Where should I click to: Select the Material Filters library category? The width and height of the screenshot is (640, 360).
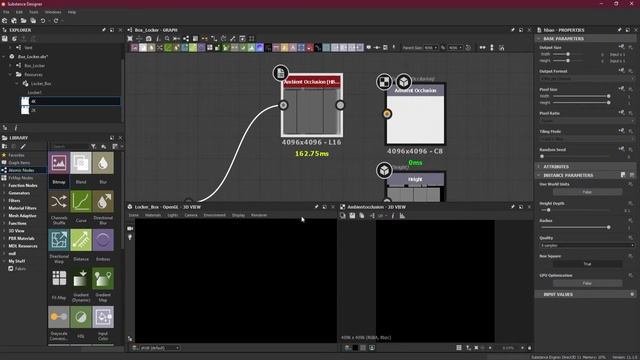(x=22, y=208)
